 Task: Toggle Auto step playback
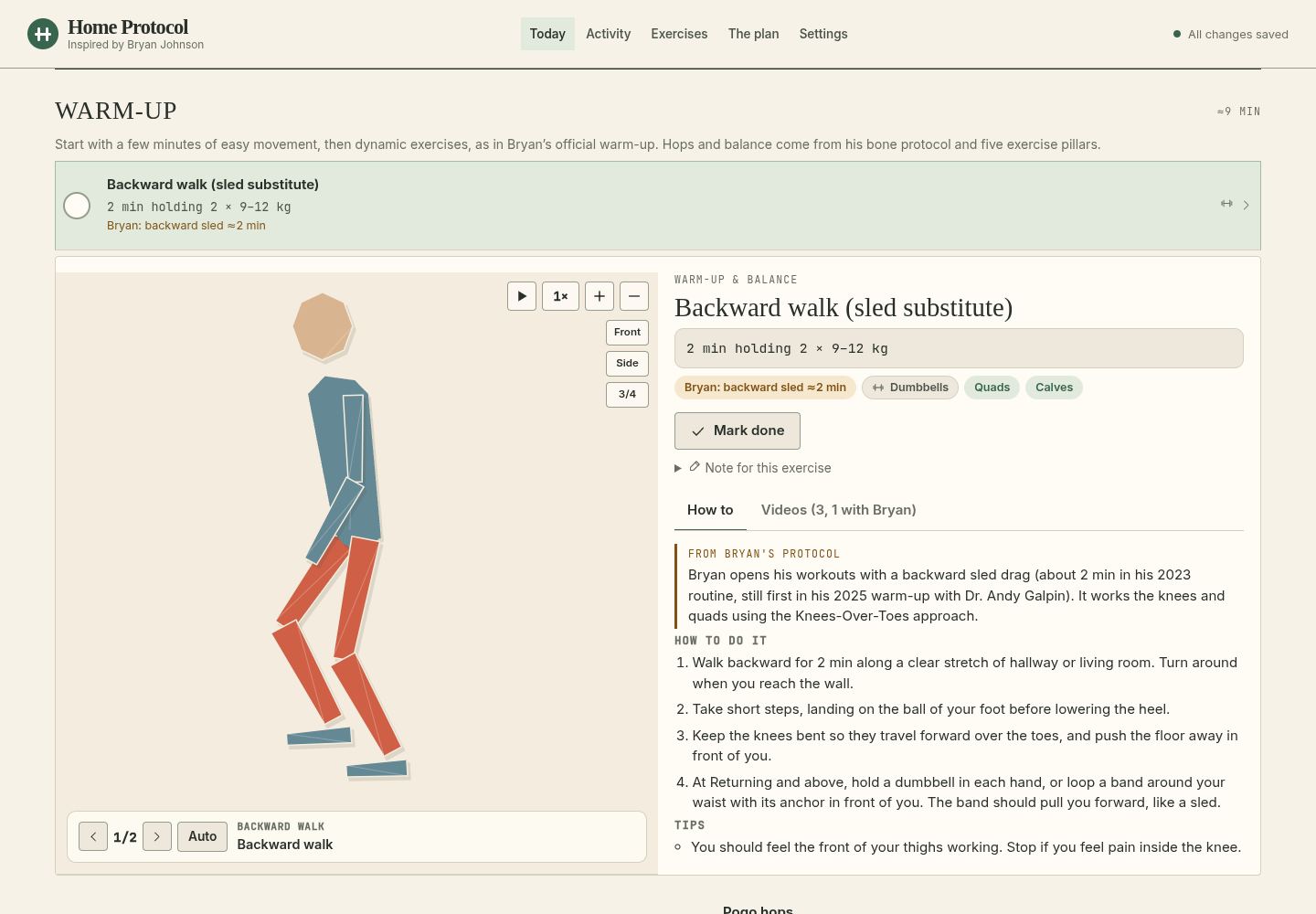(202, 836)
